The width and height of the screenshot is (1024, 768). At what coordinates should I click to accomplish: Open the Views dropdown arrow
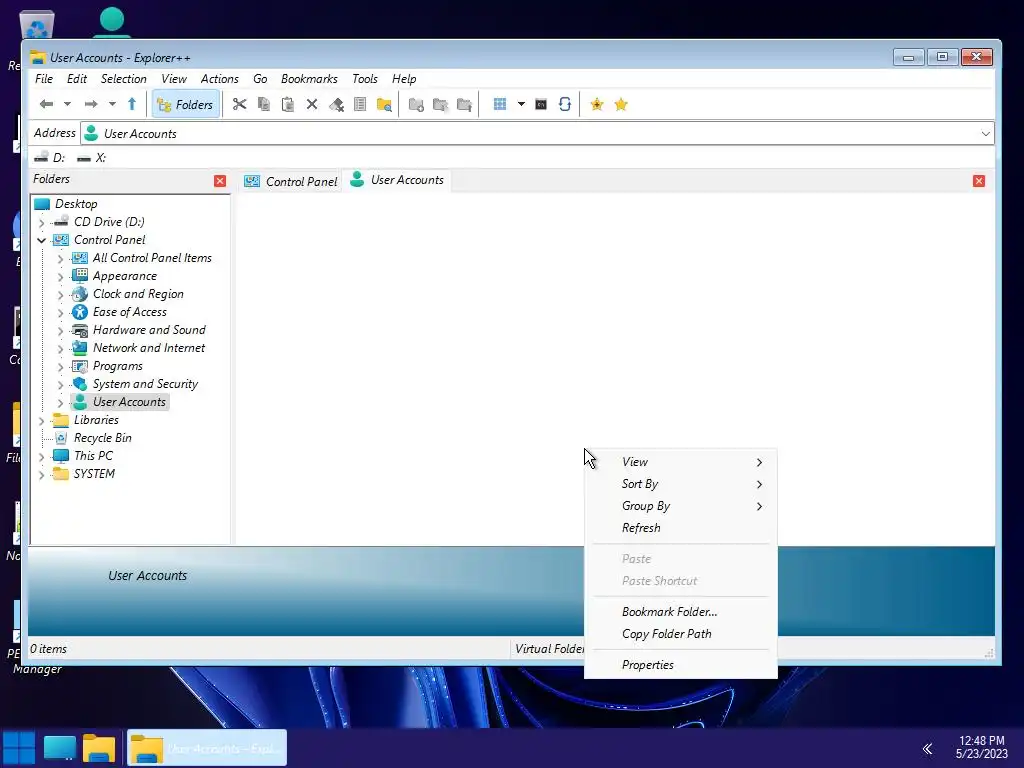pyautogui.click(x=521, y=104)
